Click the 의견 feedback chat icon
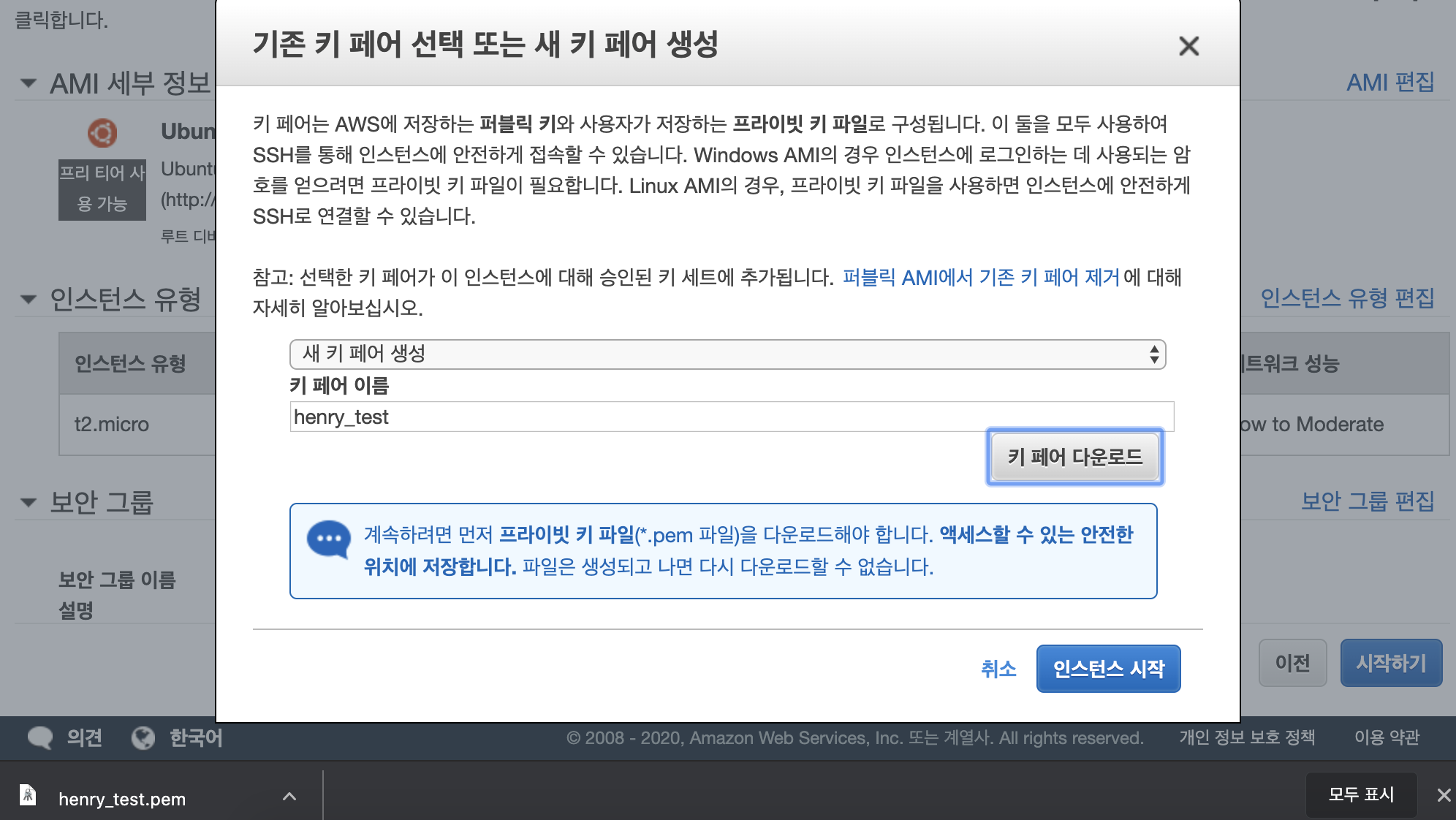This screenshot has width=1456, height=820. [x=40, y=737]
